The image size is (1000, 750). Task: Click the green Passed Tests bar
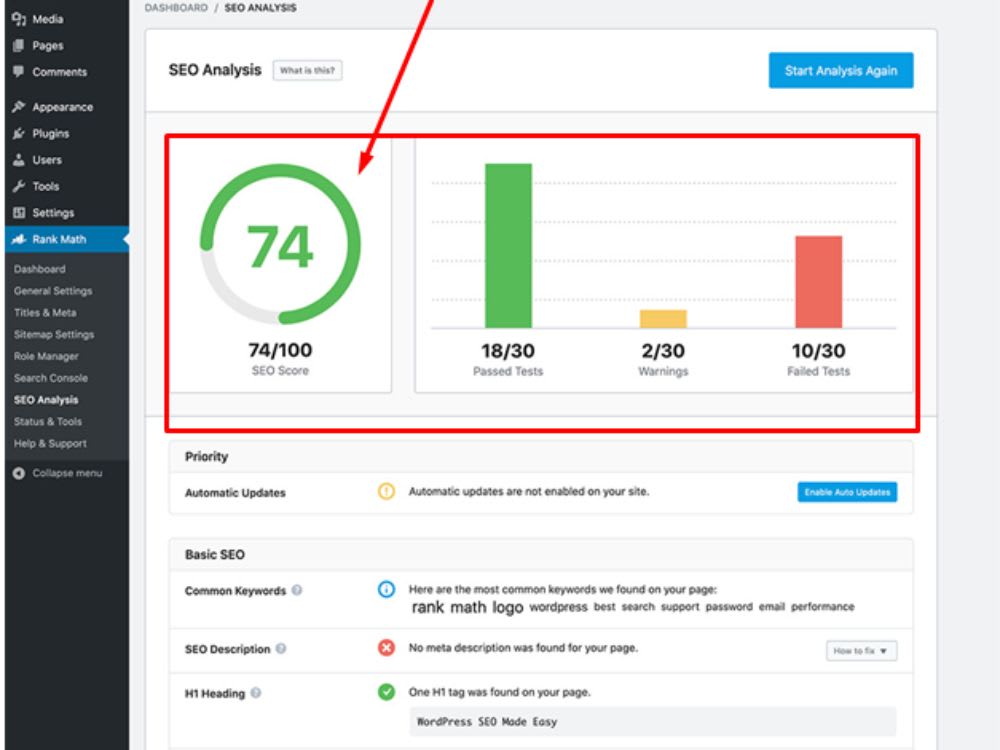[508, 246]
